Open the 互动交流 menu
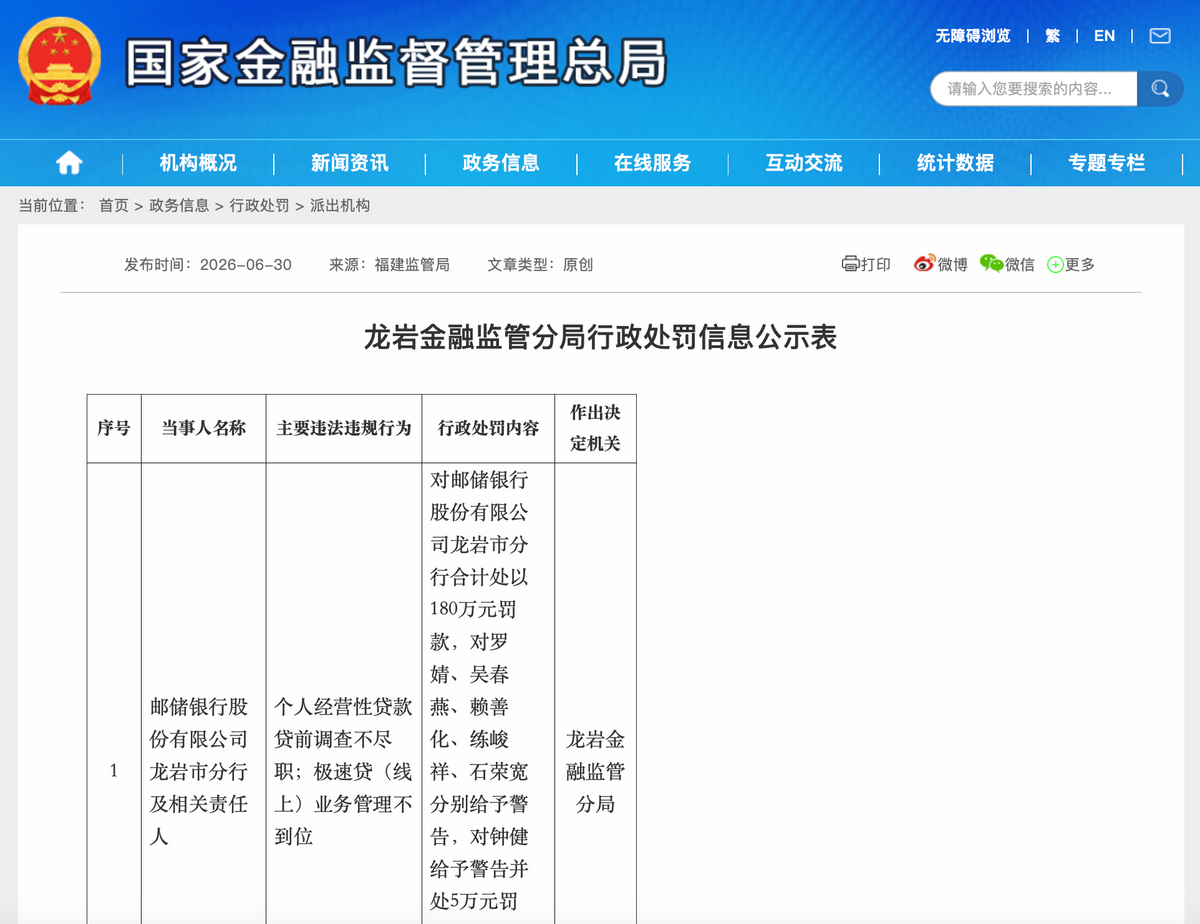 click(x=804, y=163)
